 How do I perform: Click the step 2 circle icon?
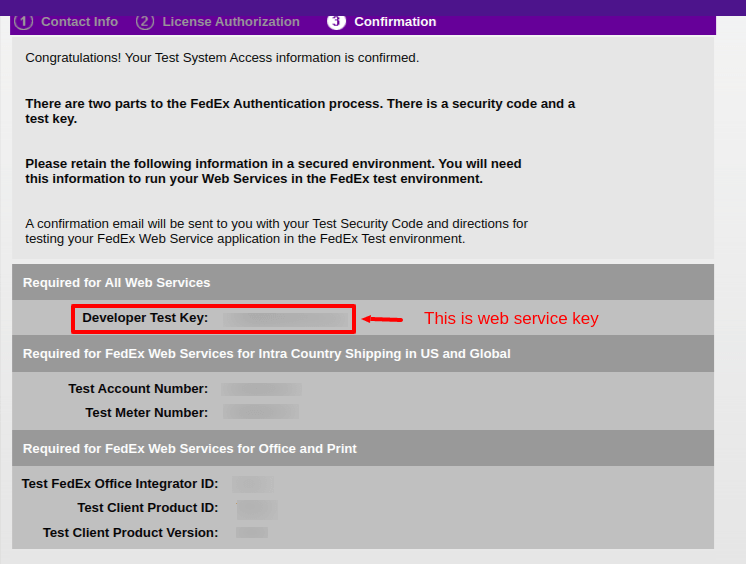(x=144, y=21)
